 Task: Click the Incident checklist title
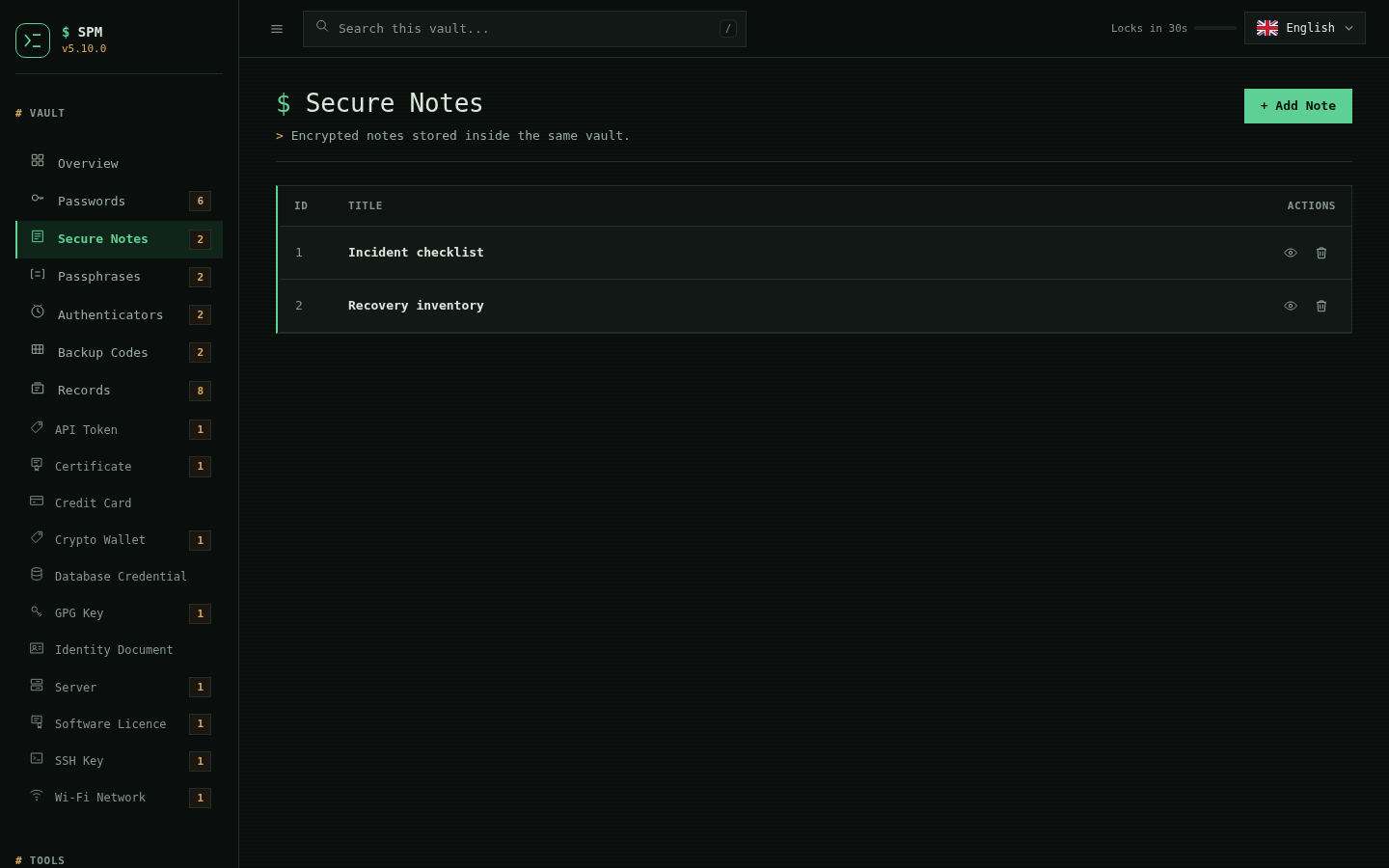pyautogui.click(x=416, y=253)
